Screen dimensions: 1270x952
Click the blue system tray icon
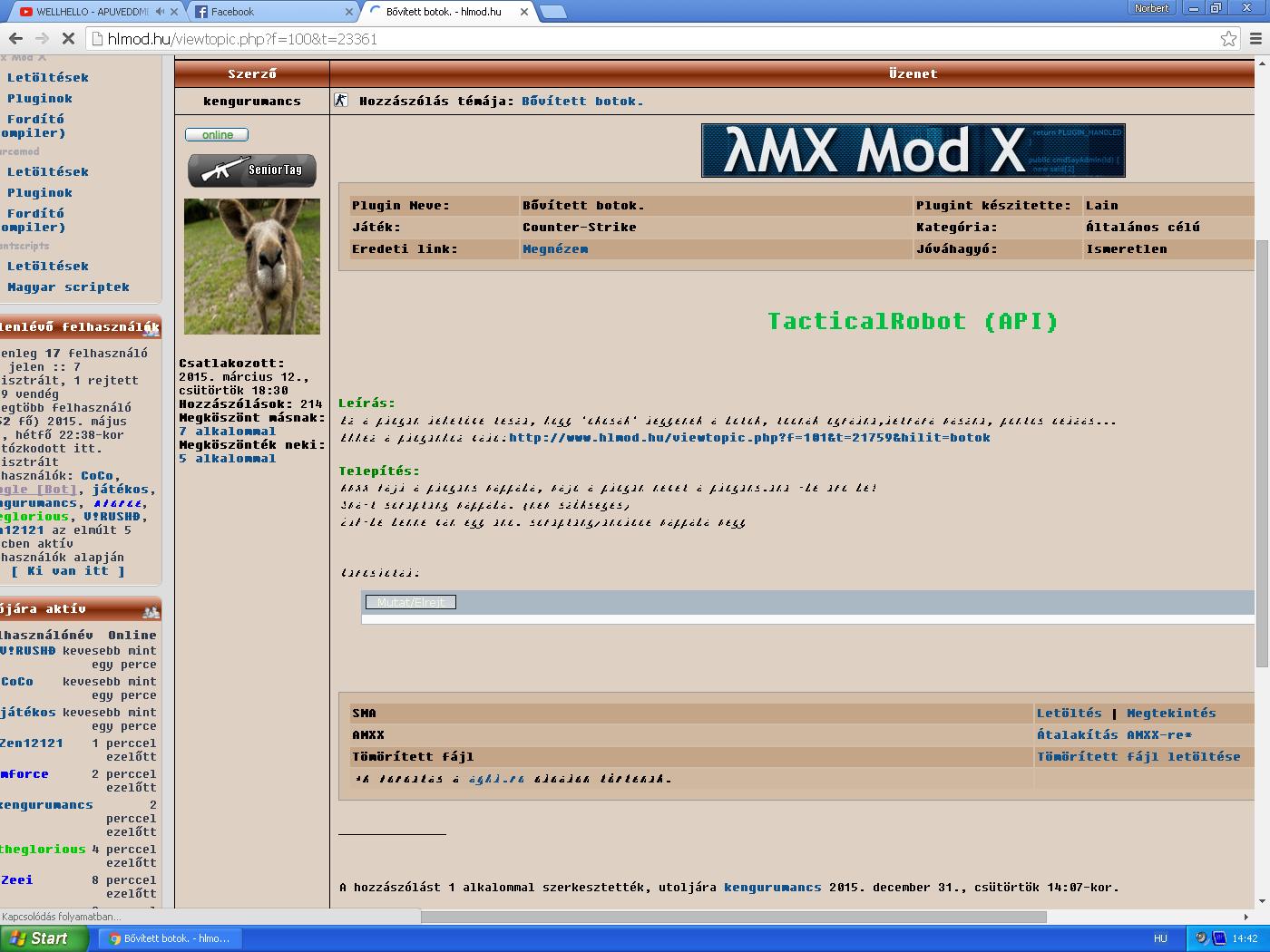point(1219,938)
